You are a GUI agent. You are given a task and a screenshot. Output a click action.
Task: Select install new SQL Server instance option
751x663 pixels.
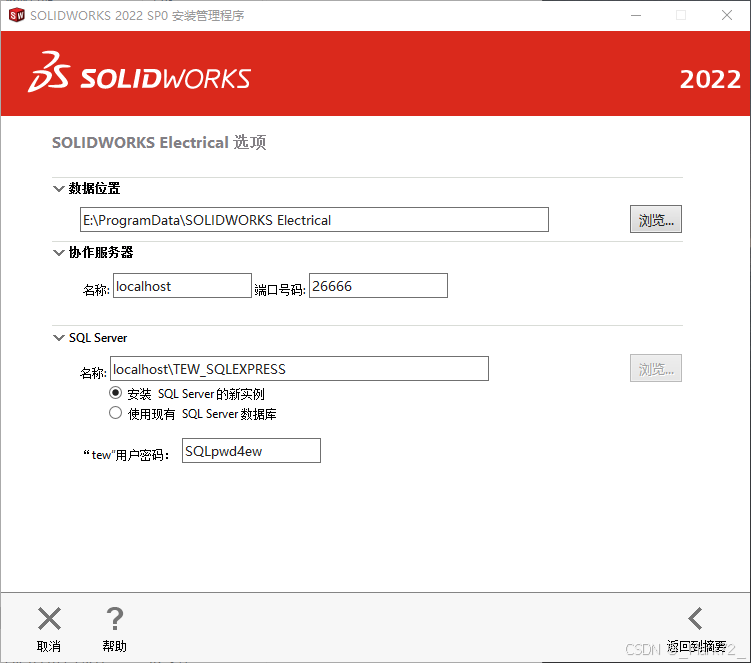point(115,393)
